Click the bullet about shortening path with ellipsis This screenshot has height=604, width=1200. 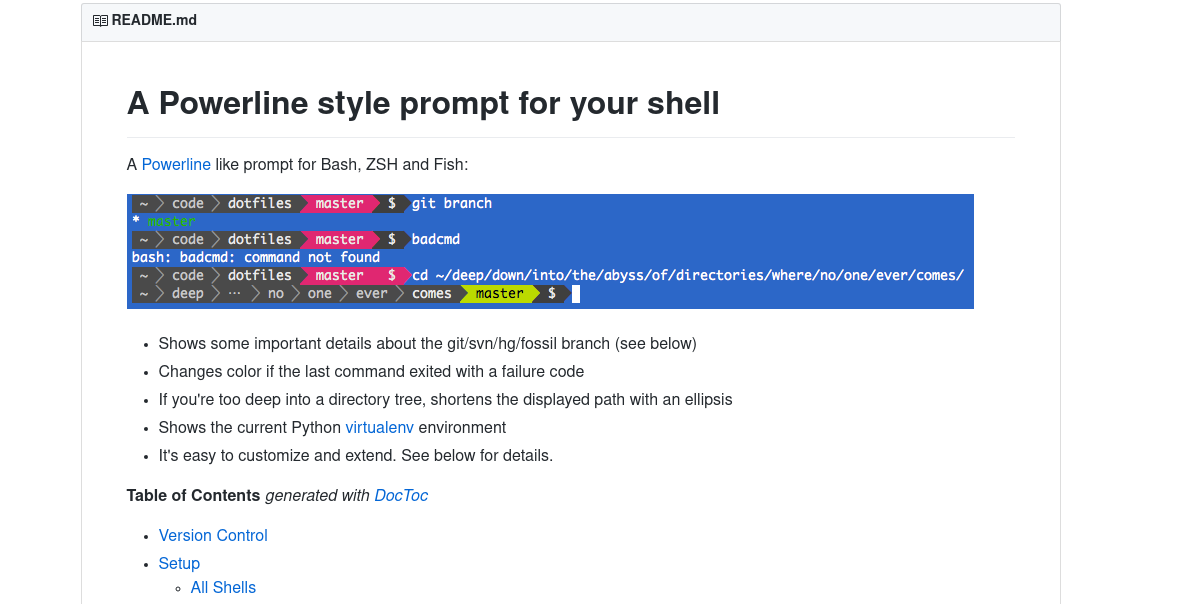click(x=445, y=399)
